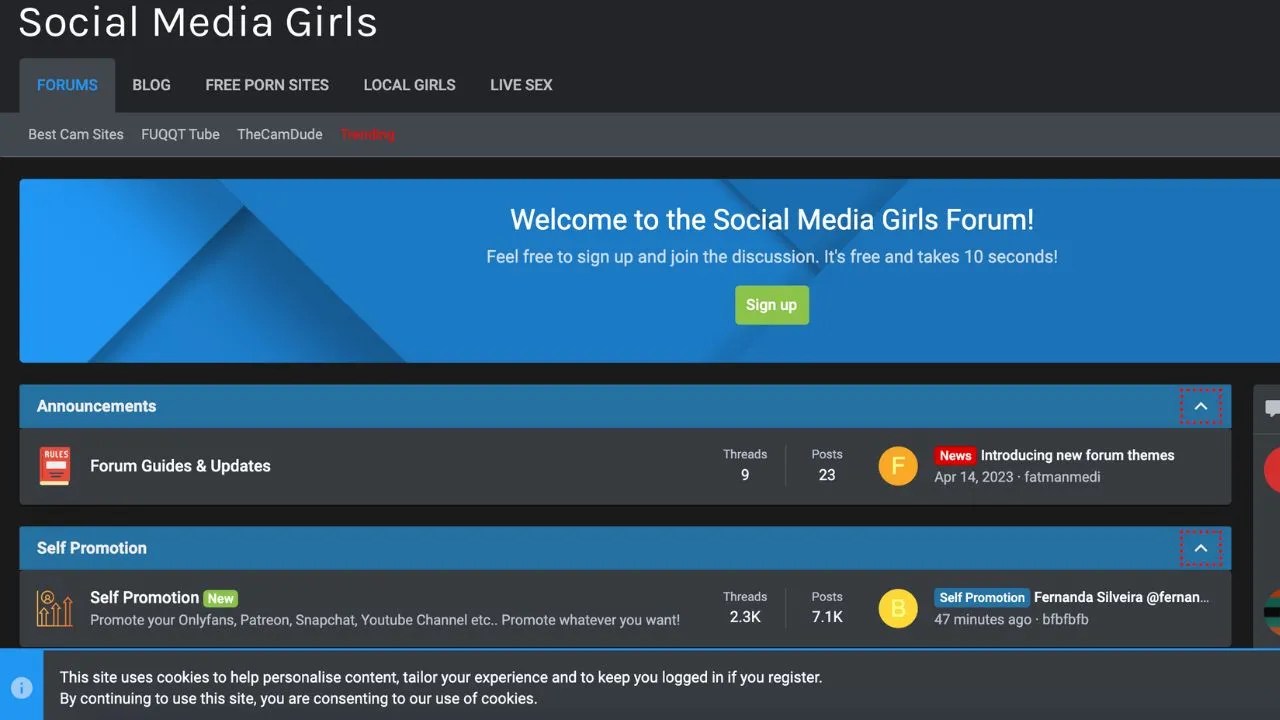The height and width of the screenshot is (720, 1280).
Task: Open bfbfbfb's yellow B avatar
Action: [x=897, y=607]
